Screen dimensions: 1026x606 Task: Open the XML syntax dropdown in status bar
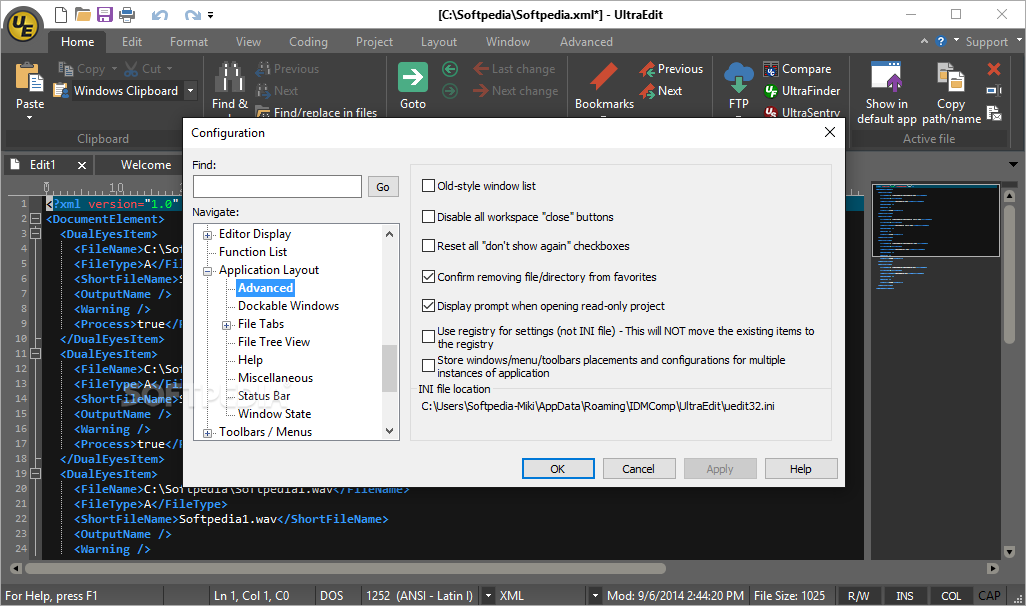pyautogui.click(x=595, y=596)
